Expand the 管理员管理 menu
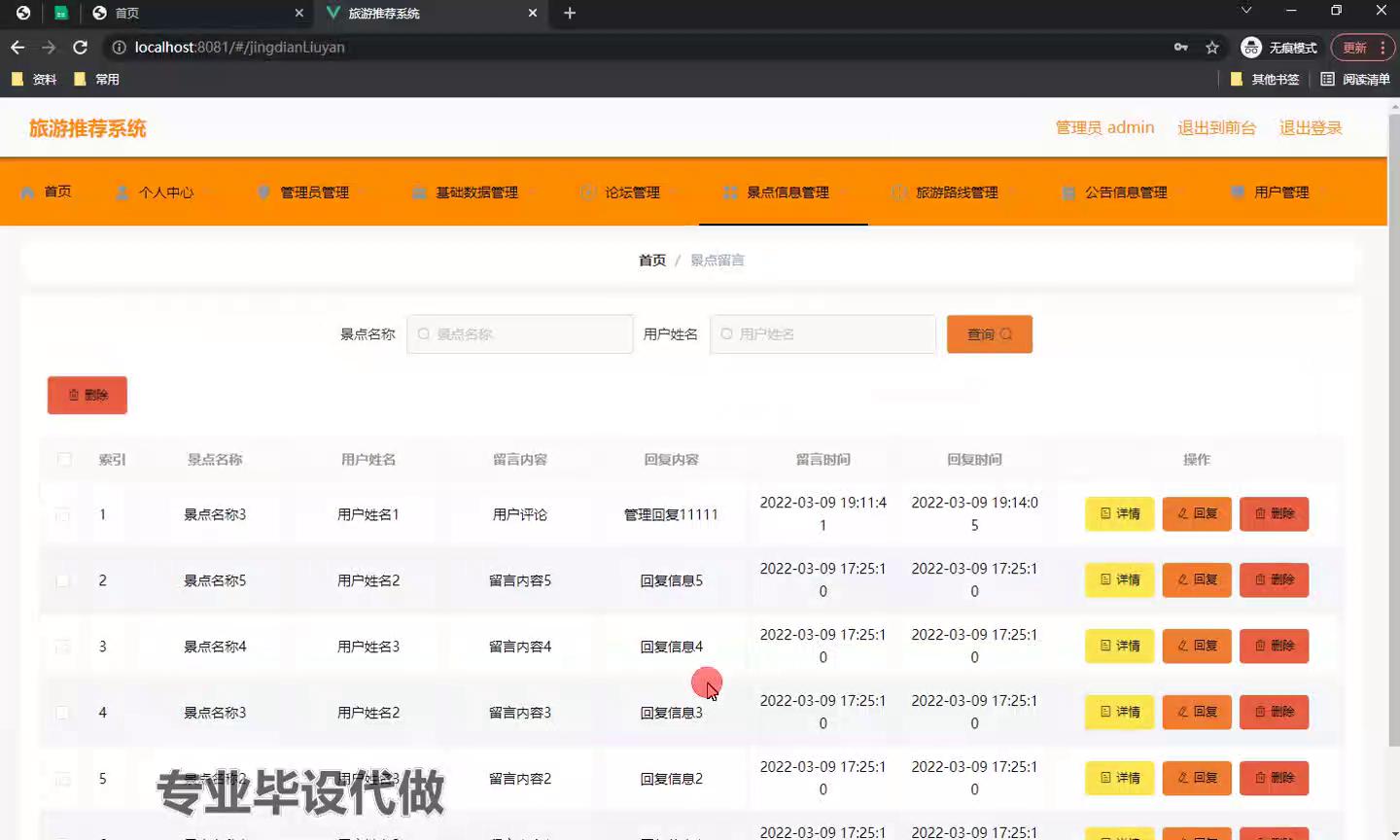This screenshot has height=840, width=1400. 314,192
